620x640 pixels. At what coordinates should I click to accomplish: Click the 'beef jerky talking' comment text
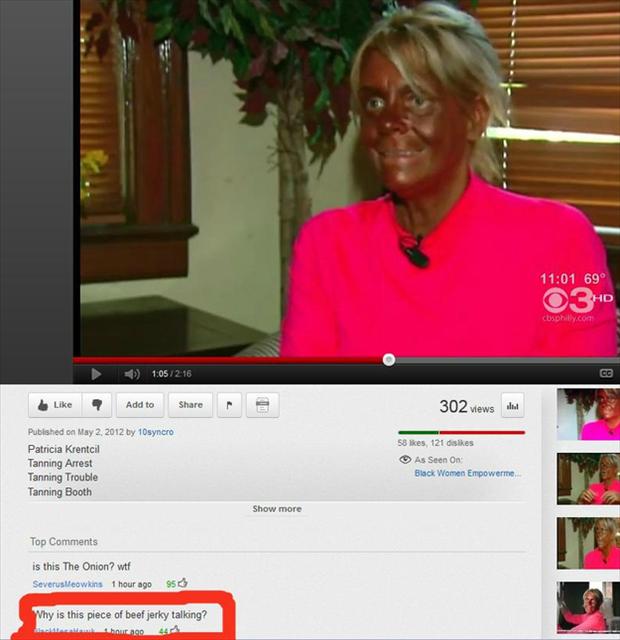pyautogui.click(x=121, y=615)
